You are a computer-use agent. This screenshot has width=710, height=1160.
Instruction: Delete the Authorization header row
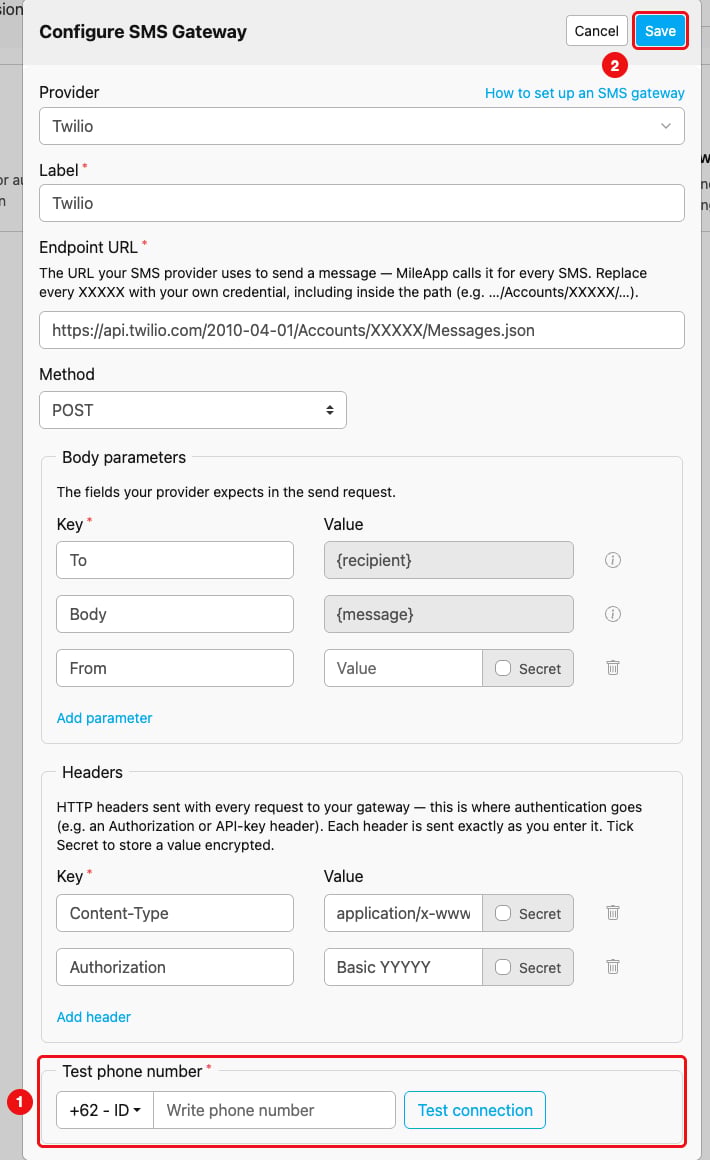[x=612, y=966]
